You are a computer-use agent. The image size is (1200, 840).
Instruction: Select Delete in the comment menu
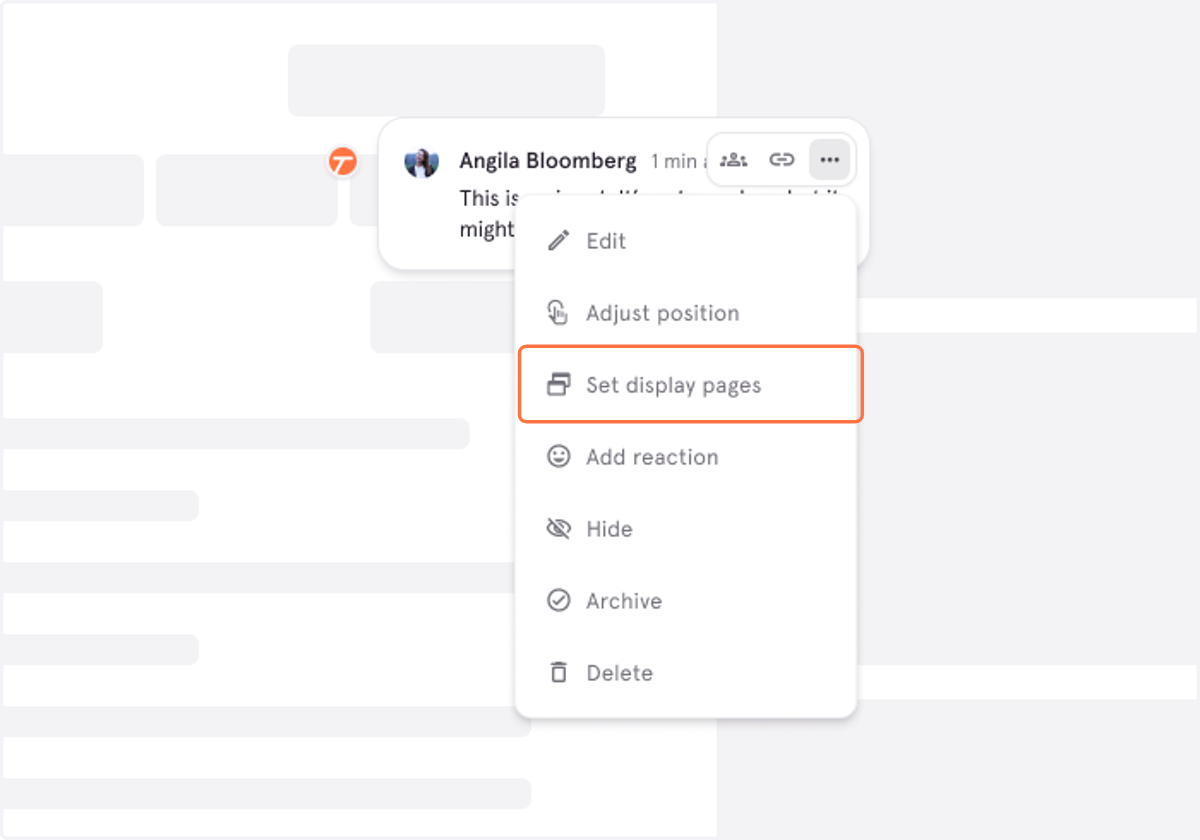coord(686,673)
